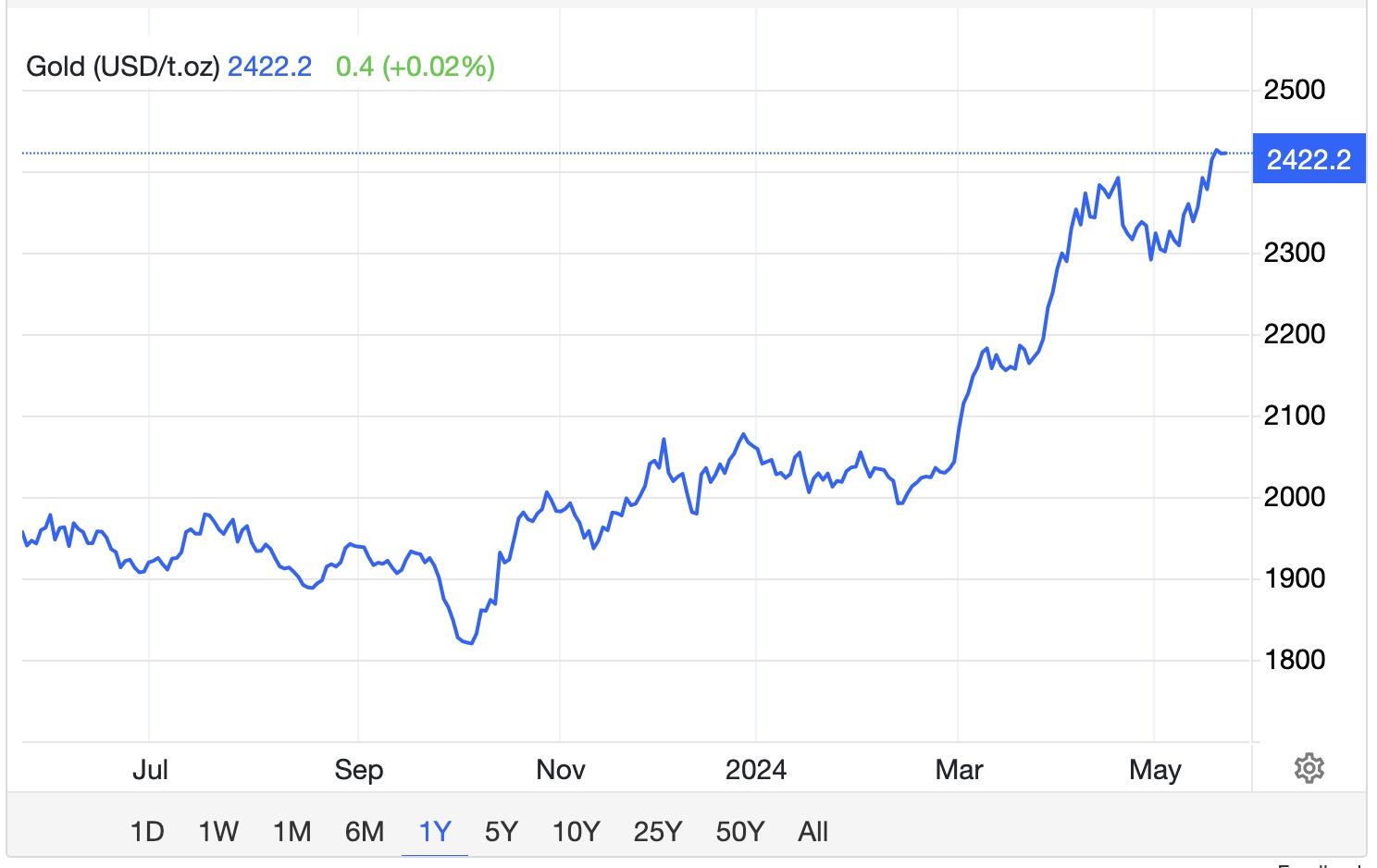Click the 1900 axis label
This screenshot has width=1377, height=868.
1295,578
